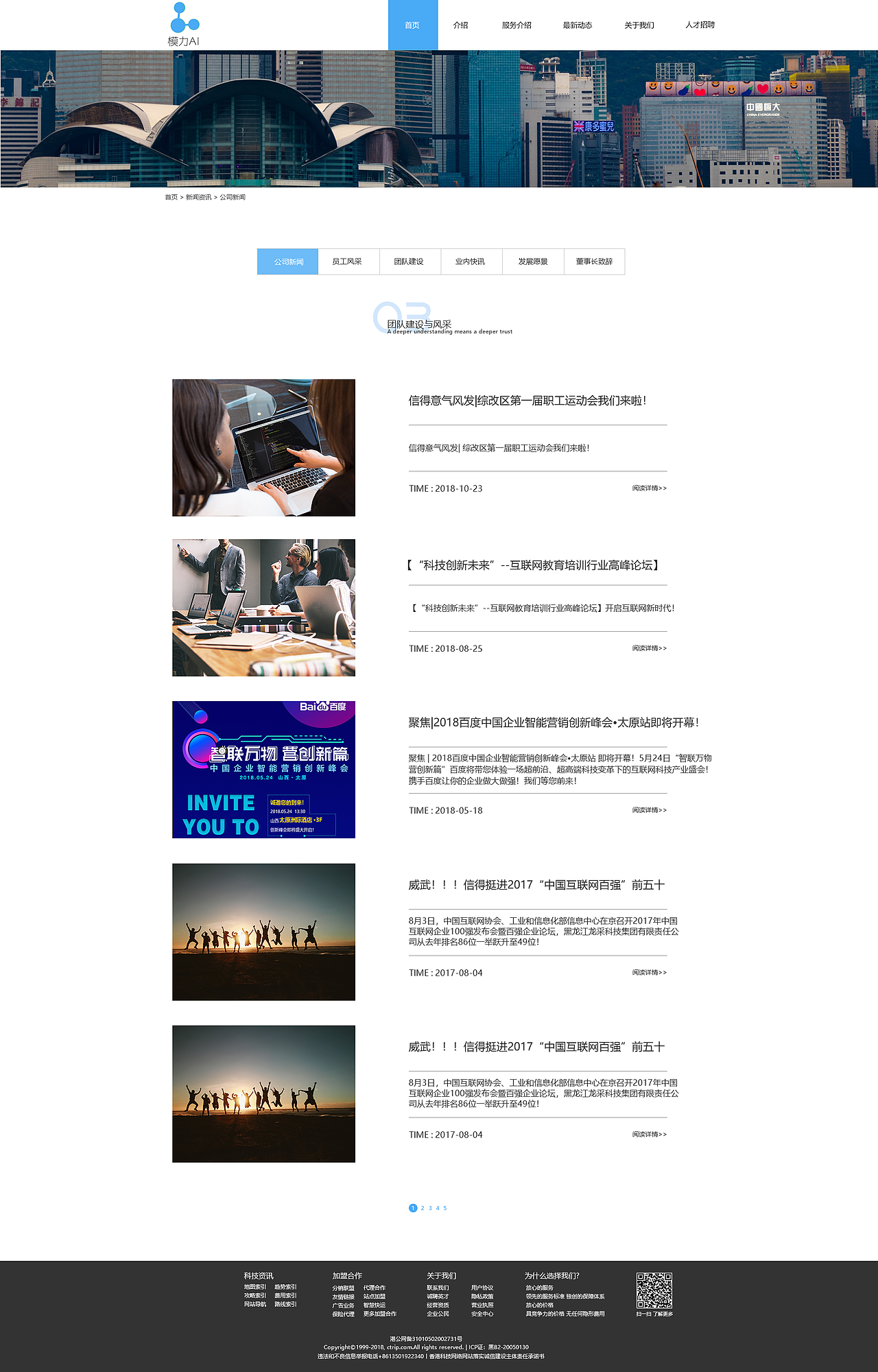Click the QR code in footer
Image resolution: width=878 pixels, height=1372 pixels.
point(654,1291)
